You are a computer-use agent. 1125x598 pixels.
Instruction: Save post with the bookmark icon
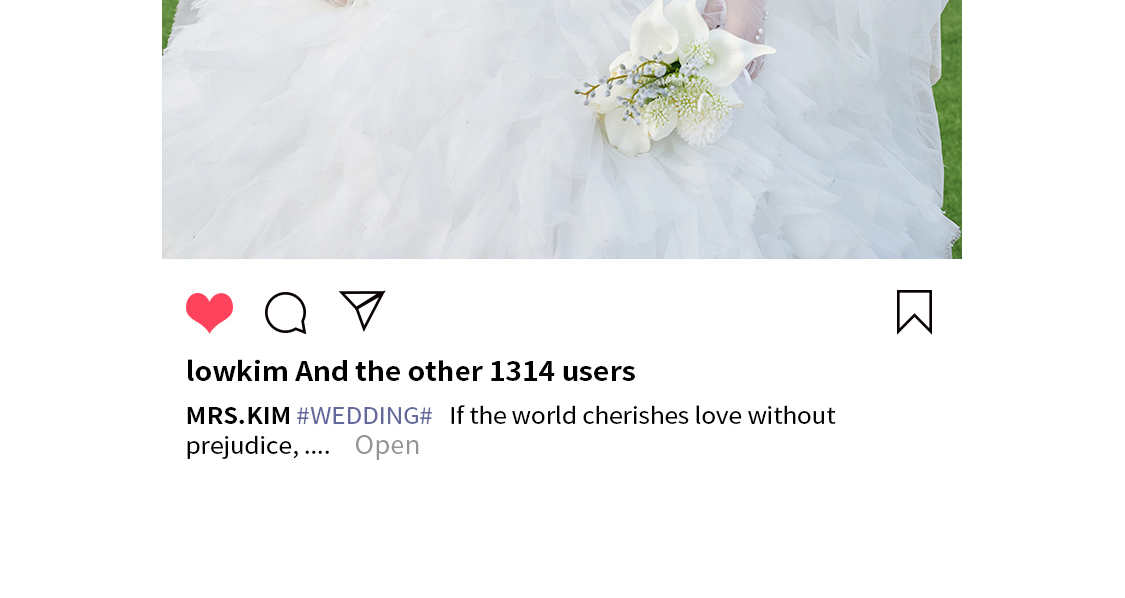pyautogui.click(x=914, y=312)
